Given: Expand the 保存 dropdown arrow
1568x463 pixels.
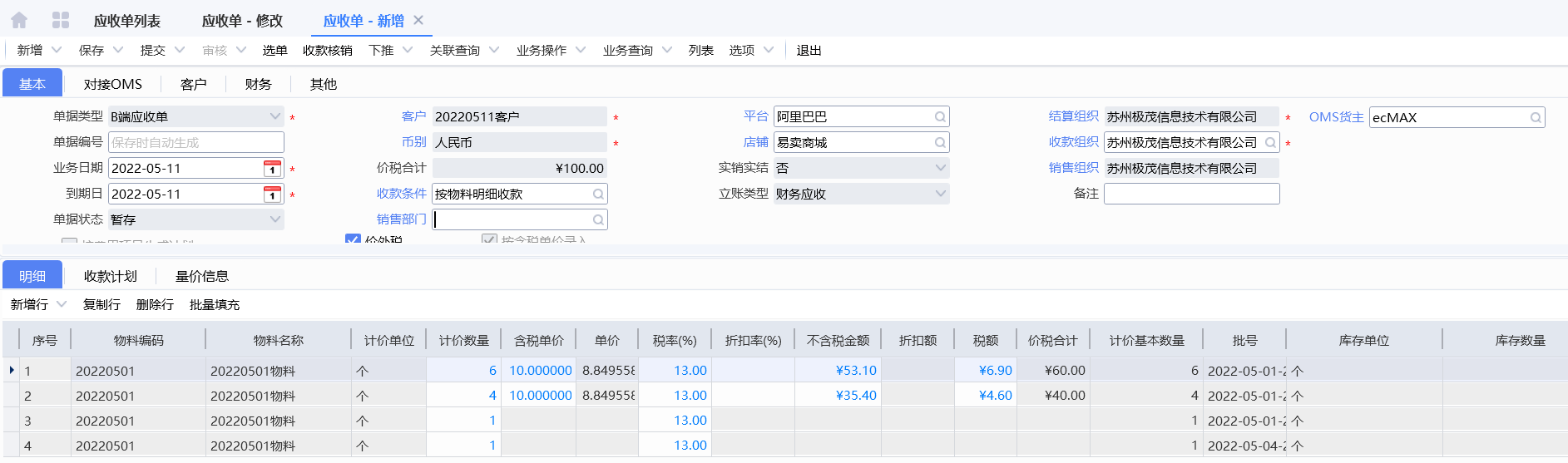Looking at the screenshot, I should (x=118, y=50).
